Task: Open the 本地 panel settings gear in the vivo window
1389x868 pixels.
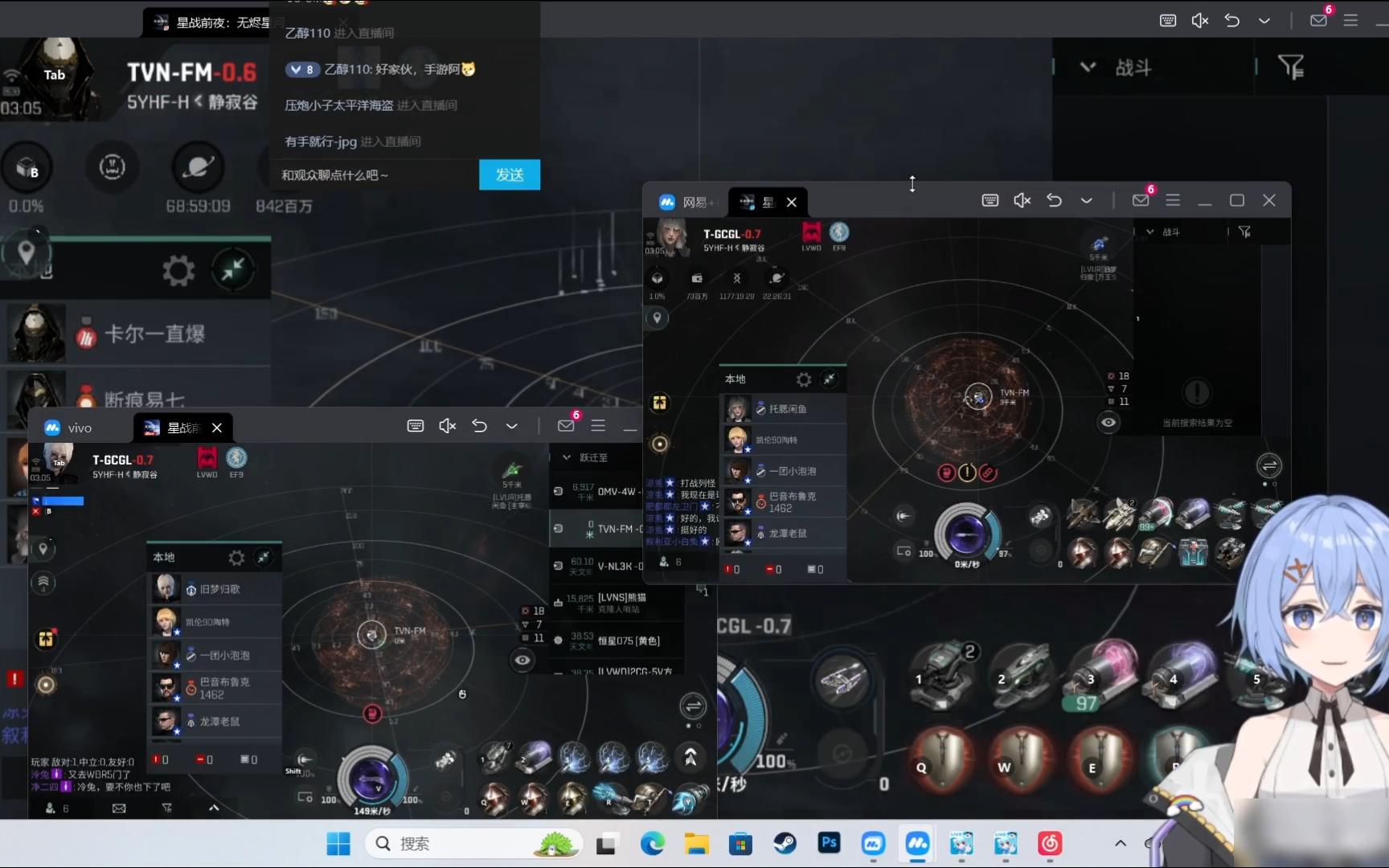Action: tap(236, 557)
